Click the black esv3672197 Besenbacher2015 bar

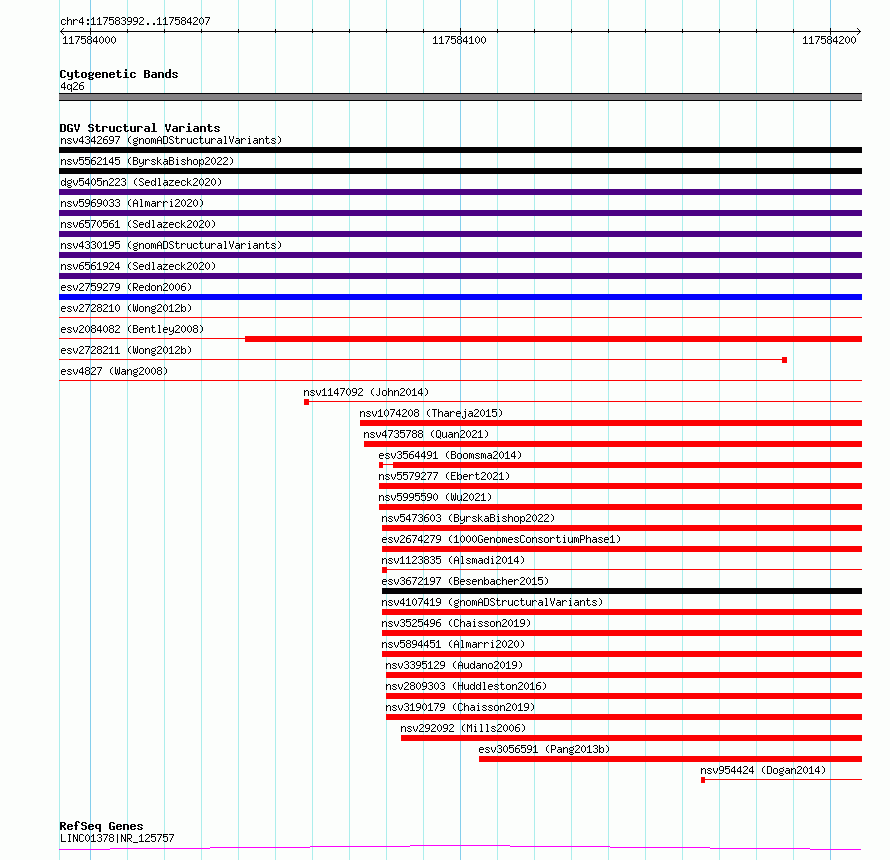[x=622, y=591]
